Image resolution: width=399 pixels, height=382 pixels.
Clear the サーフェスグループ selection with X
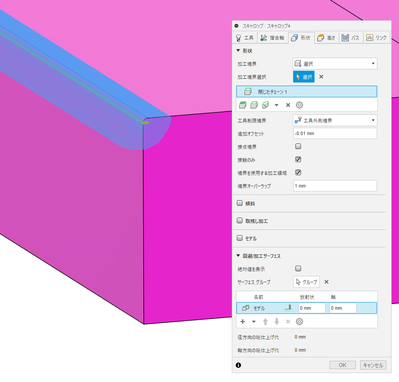point(327,282)
